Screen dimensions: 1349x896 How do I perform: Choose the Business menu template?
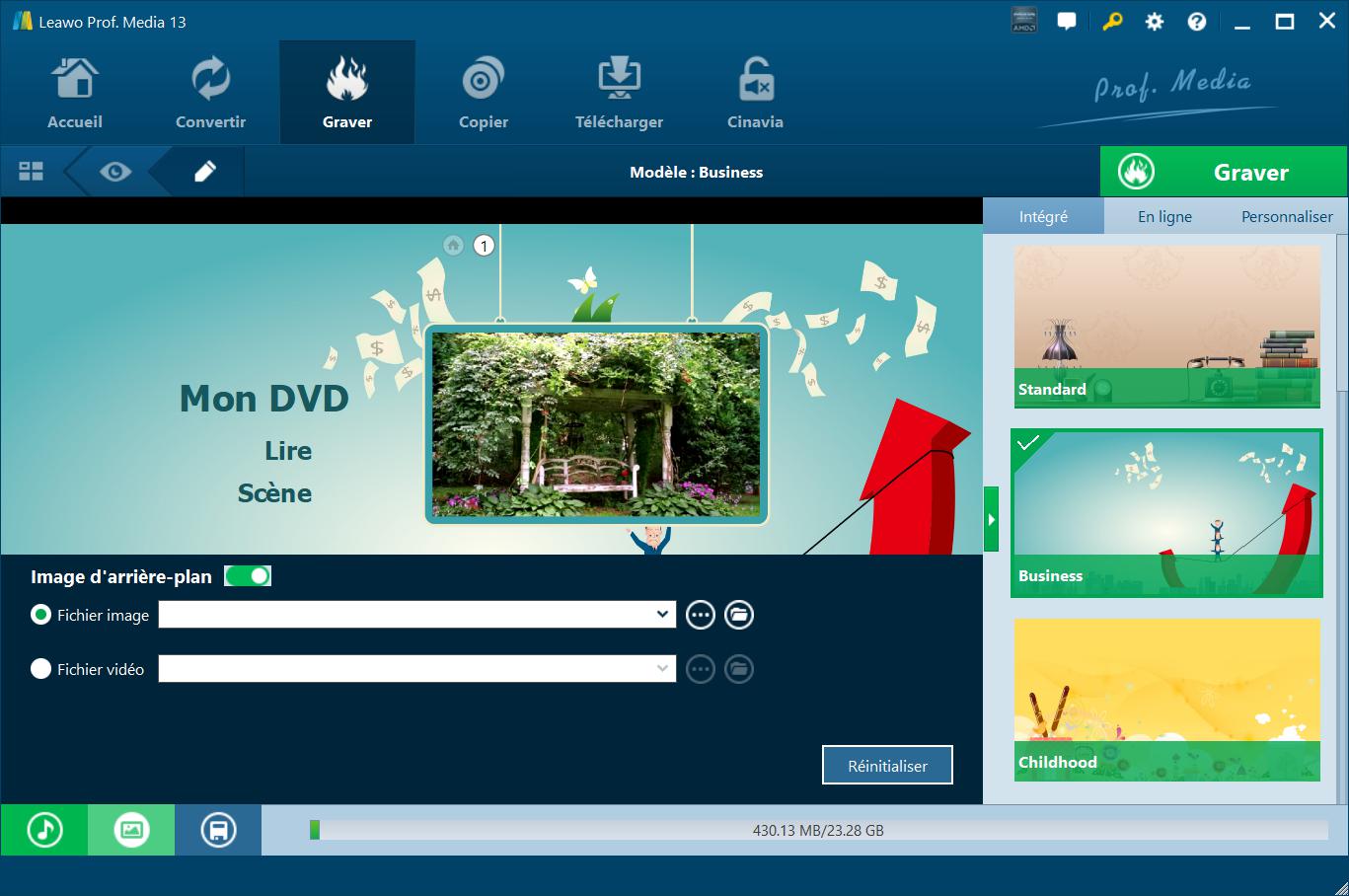click(1166, 513)
